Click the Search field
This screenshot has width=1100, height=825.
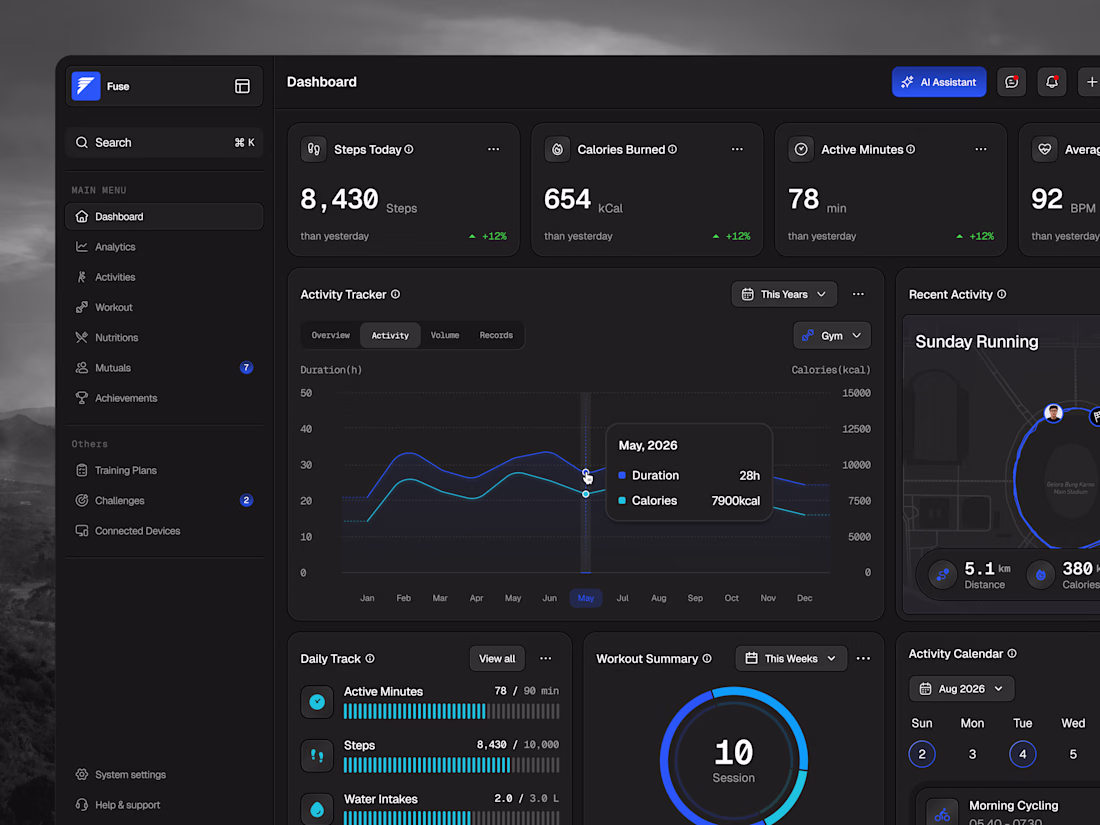pyautogui.click(x=164, y=142)
